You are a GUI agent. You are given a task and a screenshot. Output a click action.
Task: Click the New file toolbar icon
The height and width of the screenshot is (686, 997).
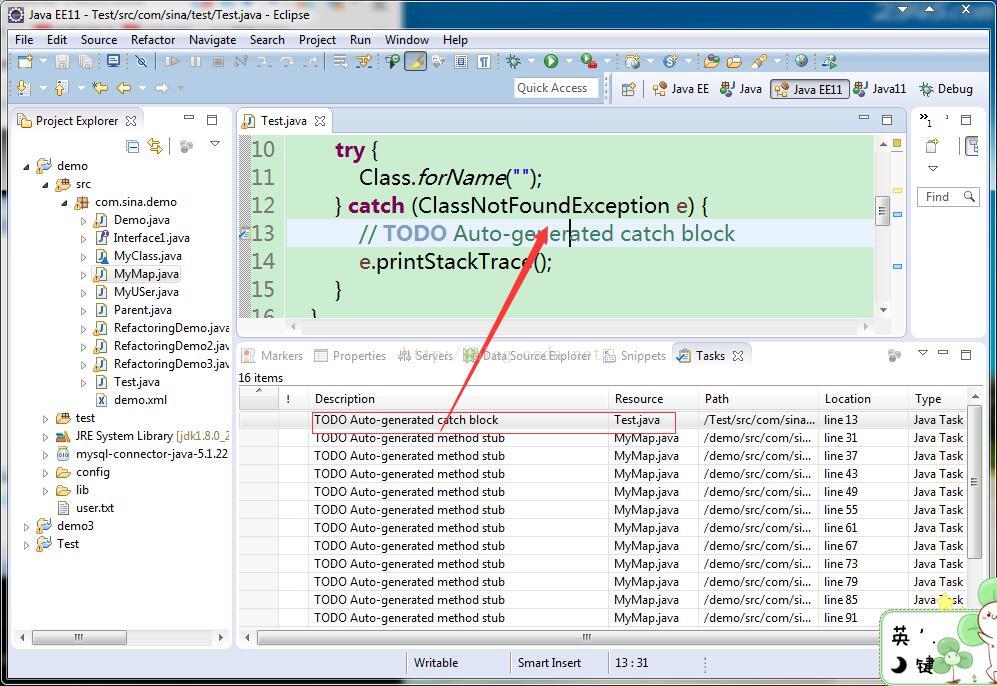click(x=25, y=62)
